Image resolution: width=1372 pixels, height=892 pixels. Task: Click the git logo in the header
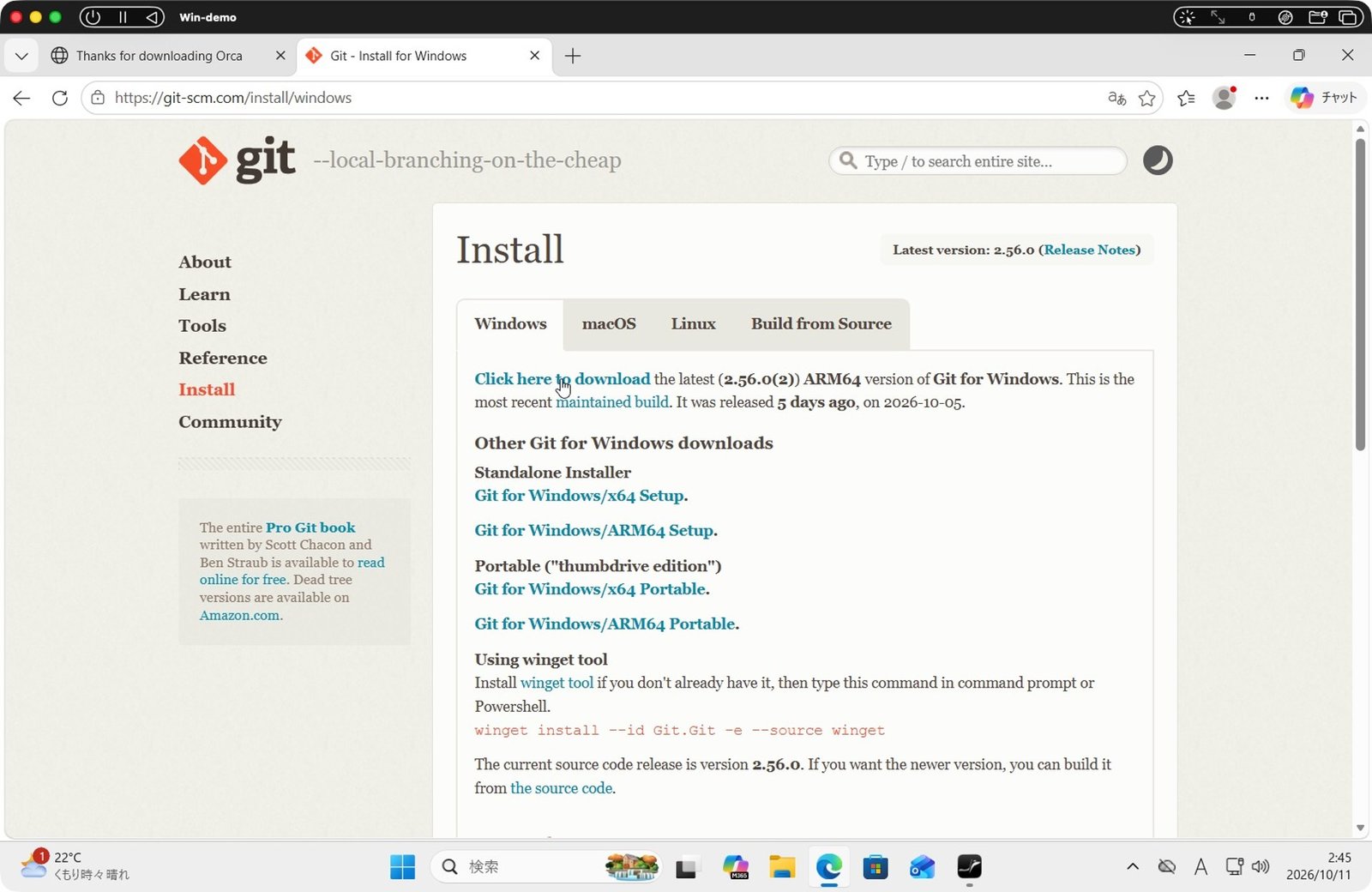(237, 160)
